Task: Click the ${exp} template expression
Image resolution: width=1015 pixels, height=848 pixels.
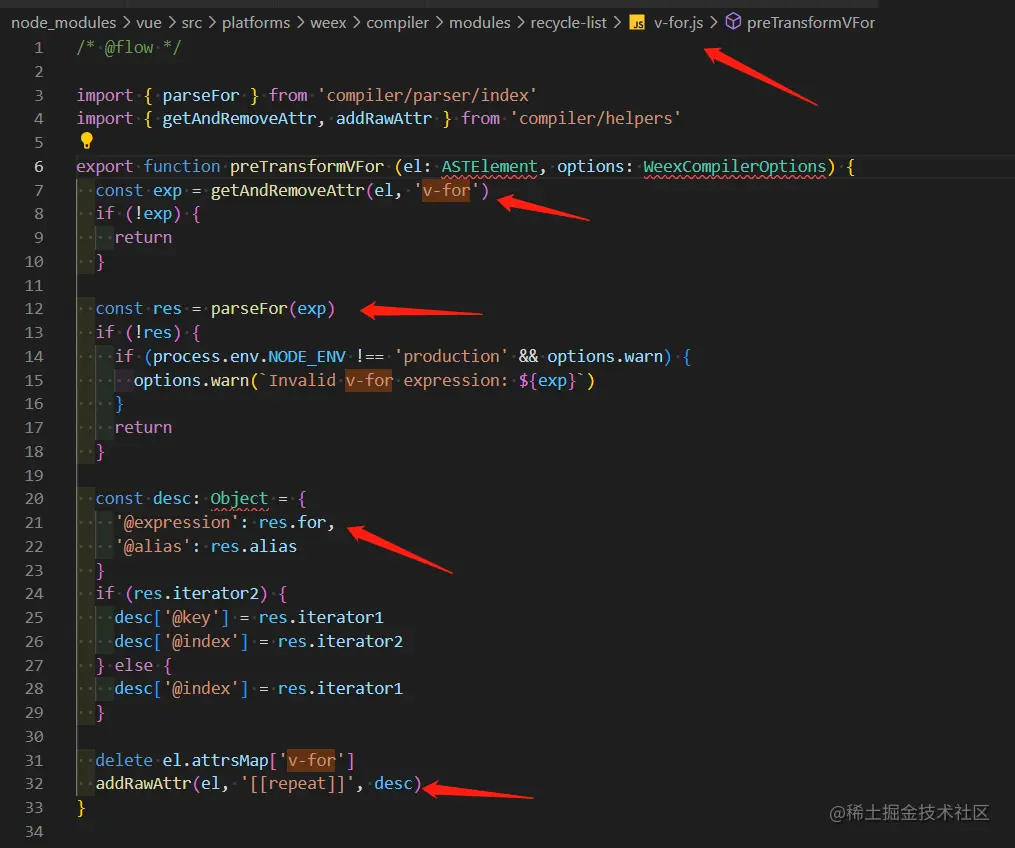Action: click(x=547, y=381)
